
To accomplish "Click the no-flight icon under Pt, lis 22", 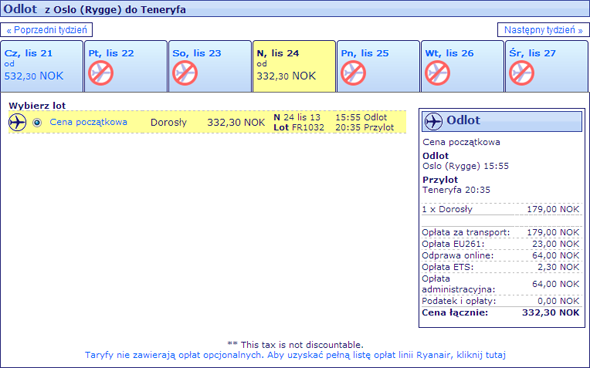I will coord(101,73).
